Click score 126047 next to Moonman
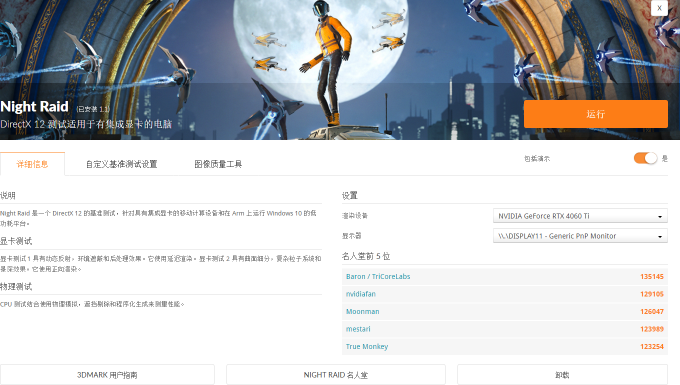 click(x=652, y=311)
